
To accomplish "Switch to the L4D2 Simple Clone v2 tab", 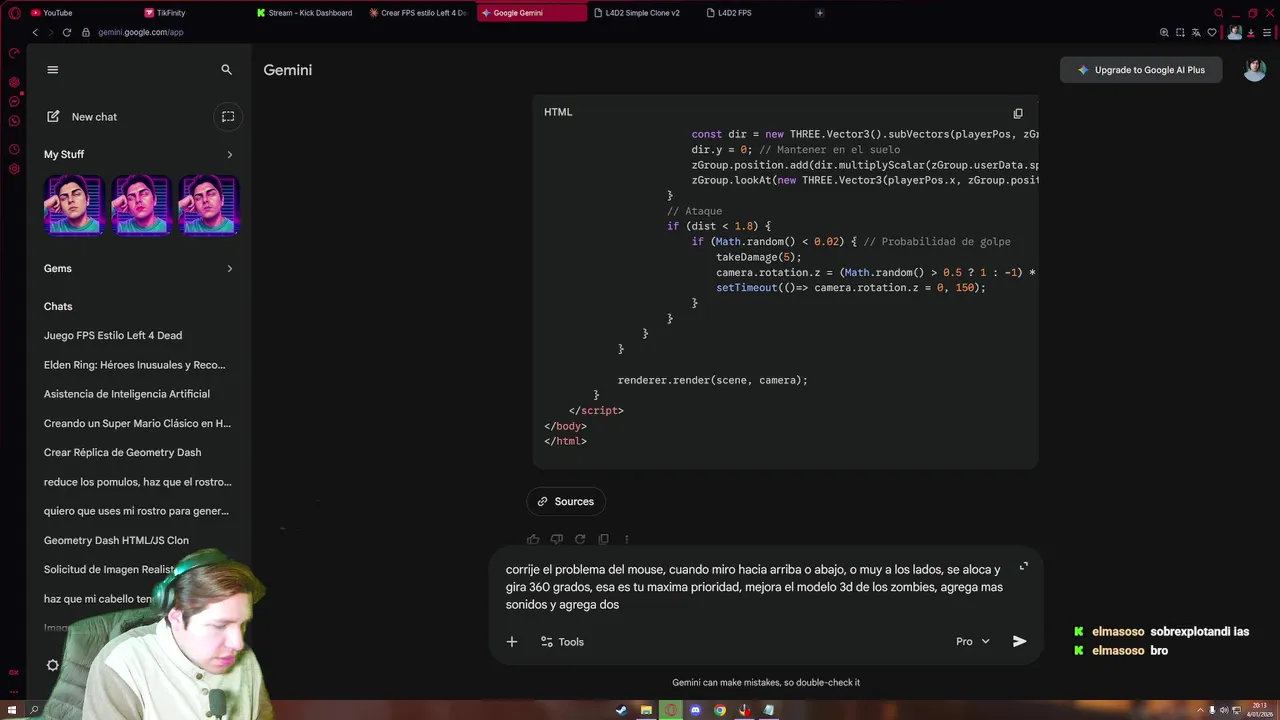I will point(642,13).
